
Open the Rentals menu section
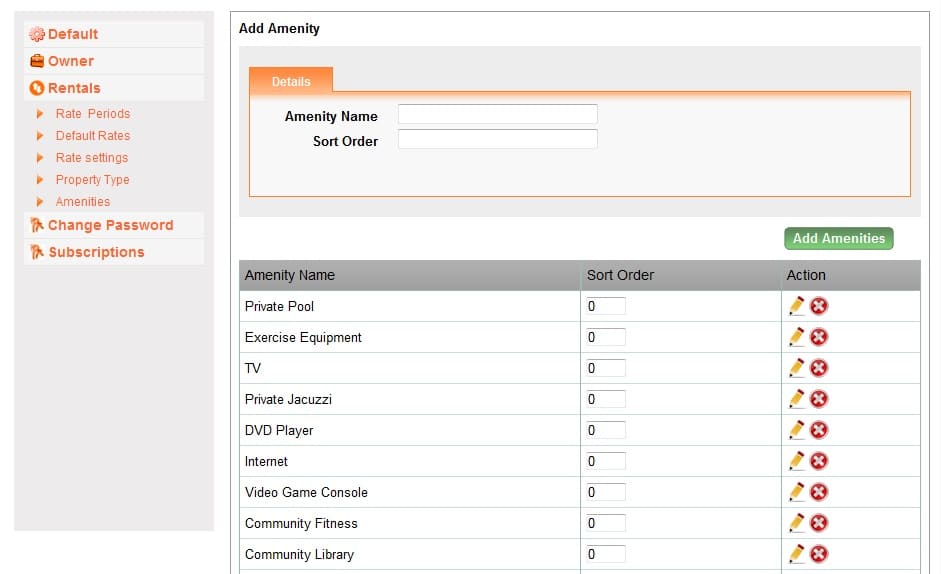(74, 88)
